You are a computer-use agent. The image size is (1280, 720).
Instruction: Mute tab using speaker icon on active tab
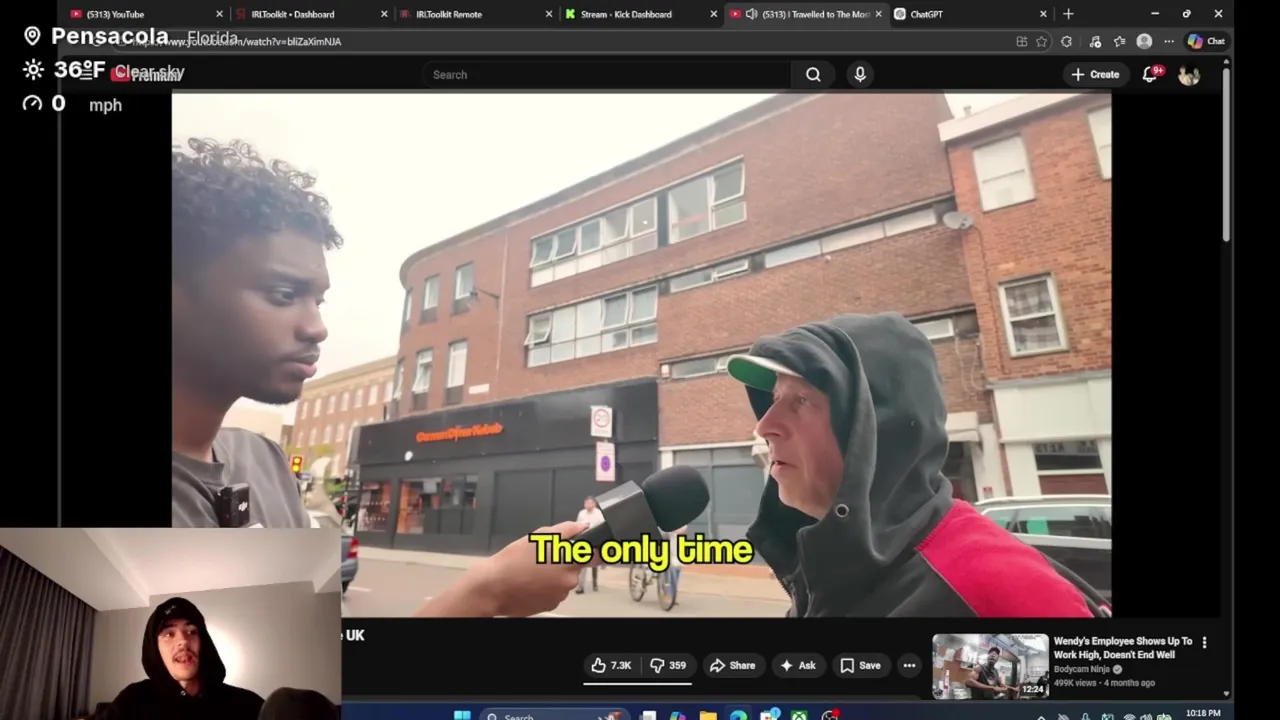coord(751,14)
